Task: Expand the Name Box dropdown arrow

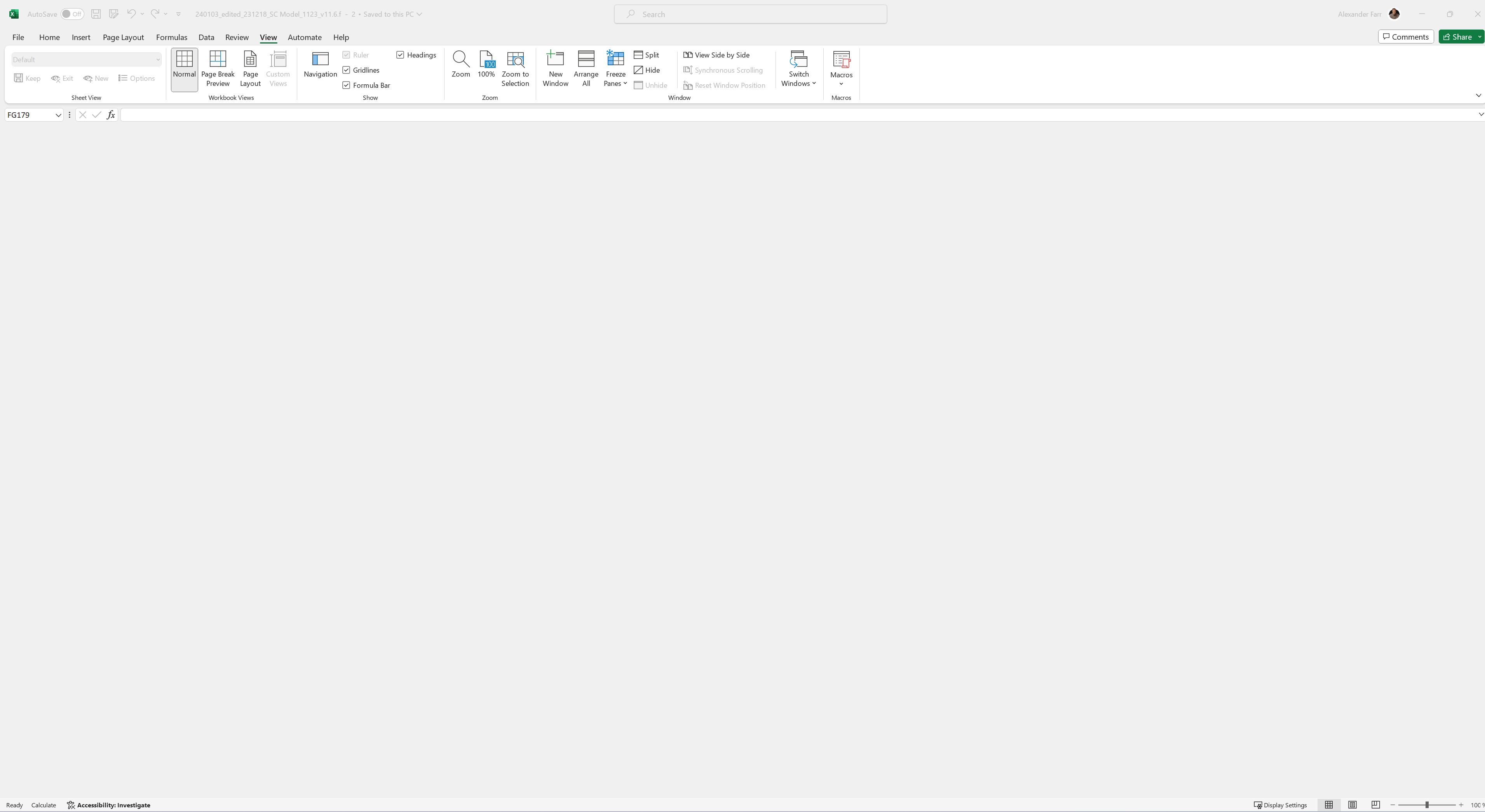Action: pos(58,115)
